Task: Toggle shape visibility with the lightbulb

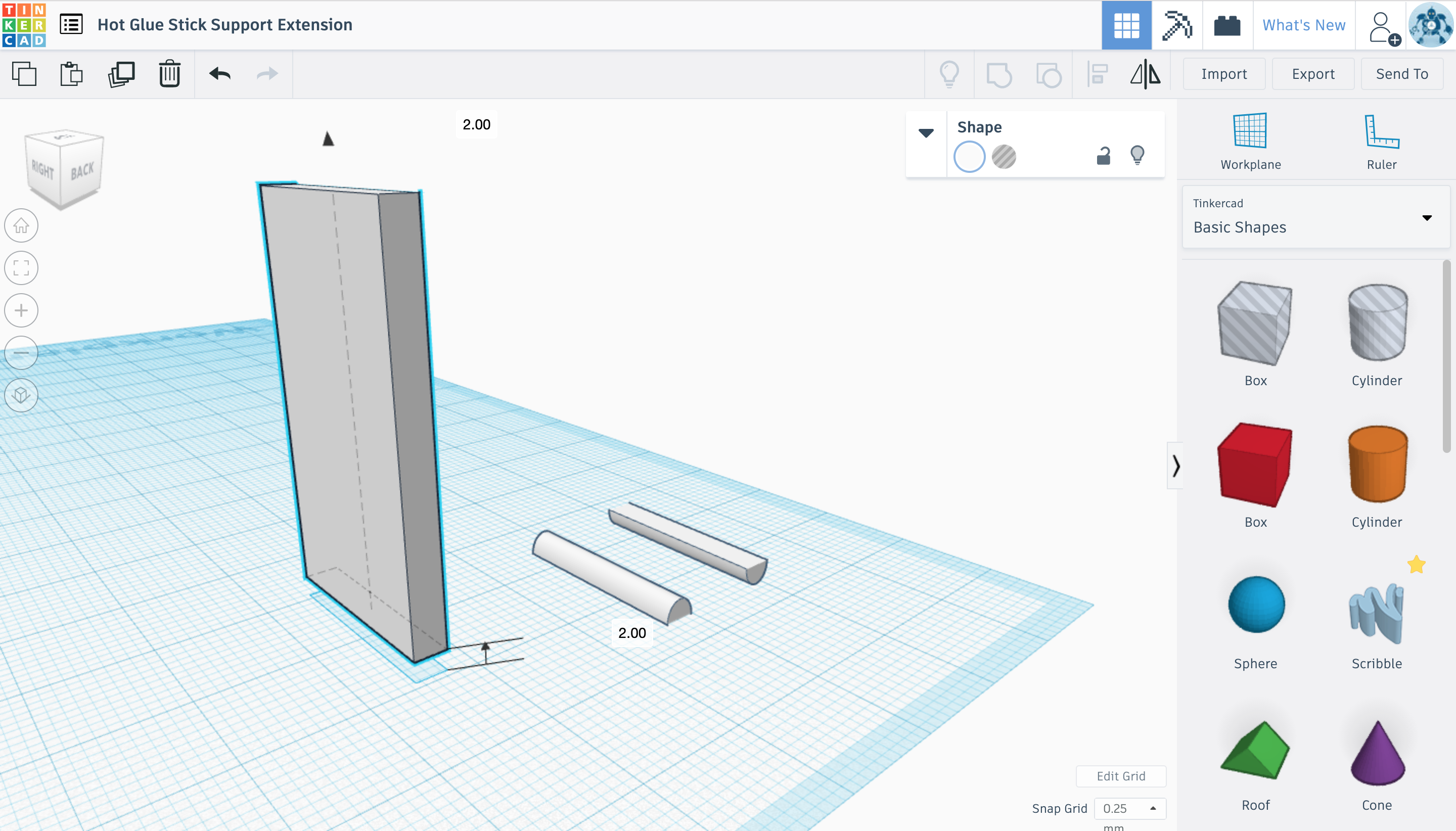Action: (1137, 155)
